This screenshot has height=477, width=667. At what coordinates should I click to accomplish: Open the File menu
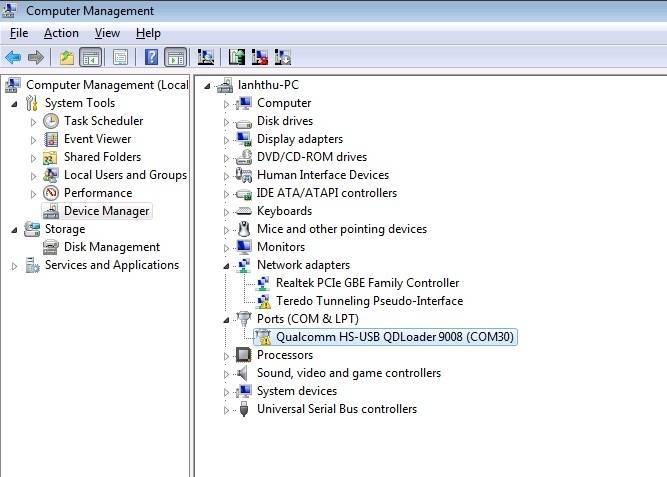coord(19,33)
